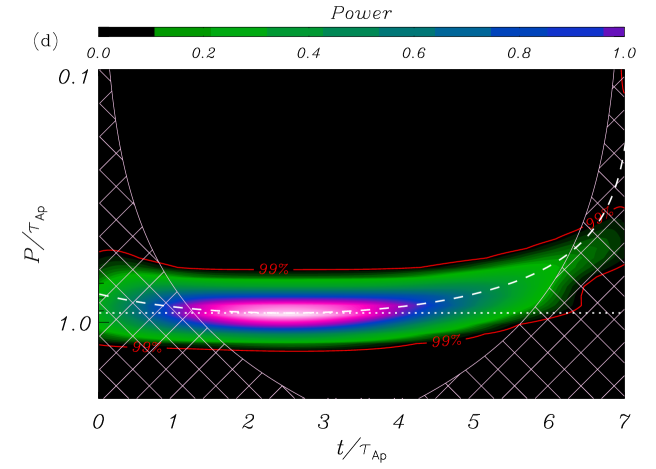Click the y-axis tick label 0.1
Image resolution: width=656 pixels, height=469 pixels.
tap(74, 77)
